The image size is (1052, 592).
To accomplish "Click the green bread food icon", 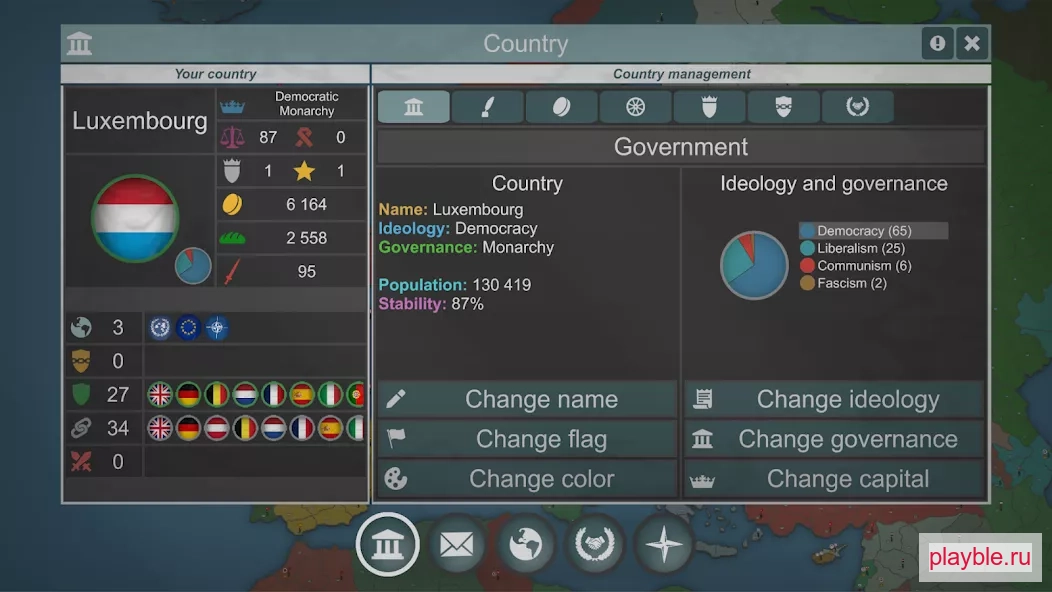I will 232,238.
